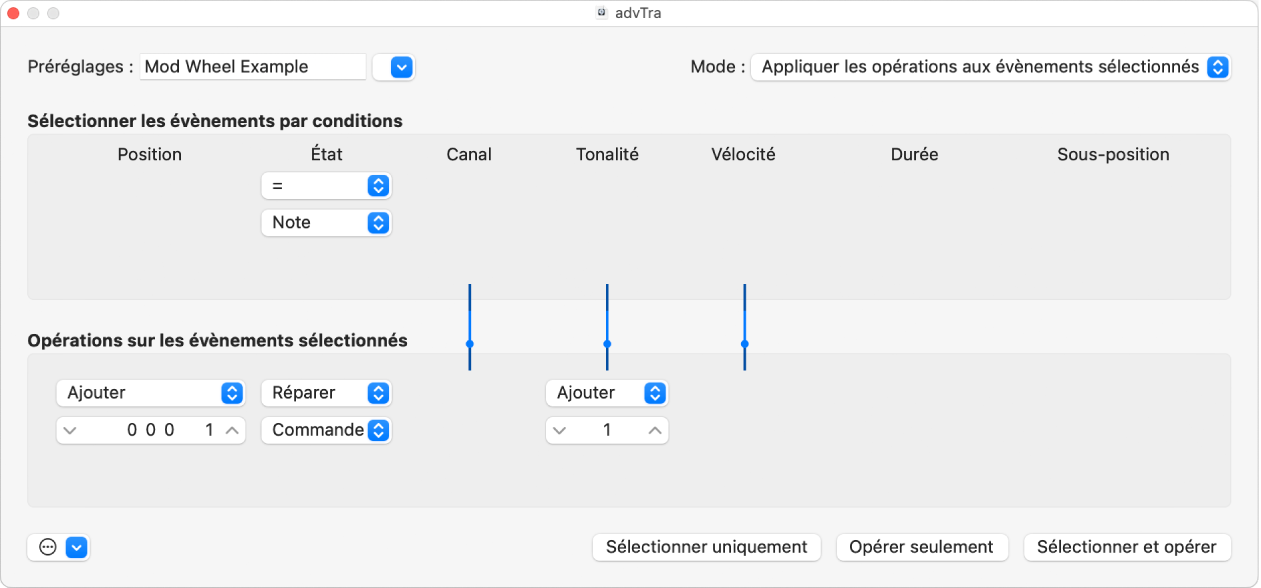Open the Mode popup menu
This screenshot has width=1261, height=588.
[990, 67]
